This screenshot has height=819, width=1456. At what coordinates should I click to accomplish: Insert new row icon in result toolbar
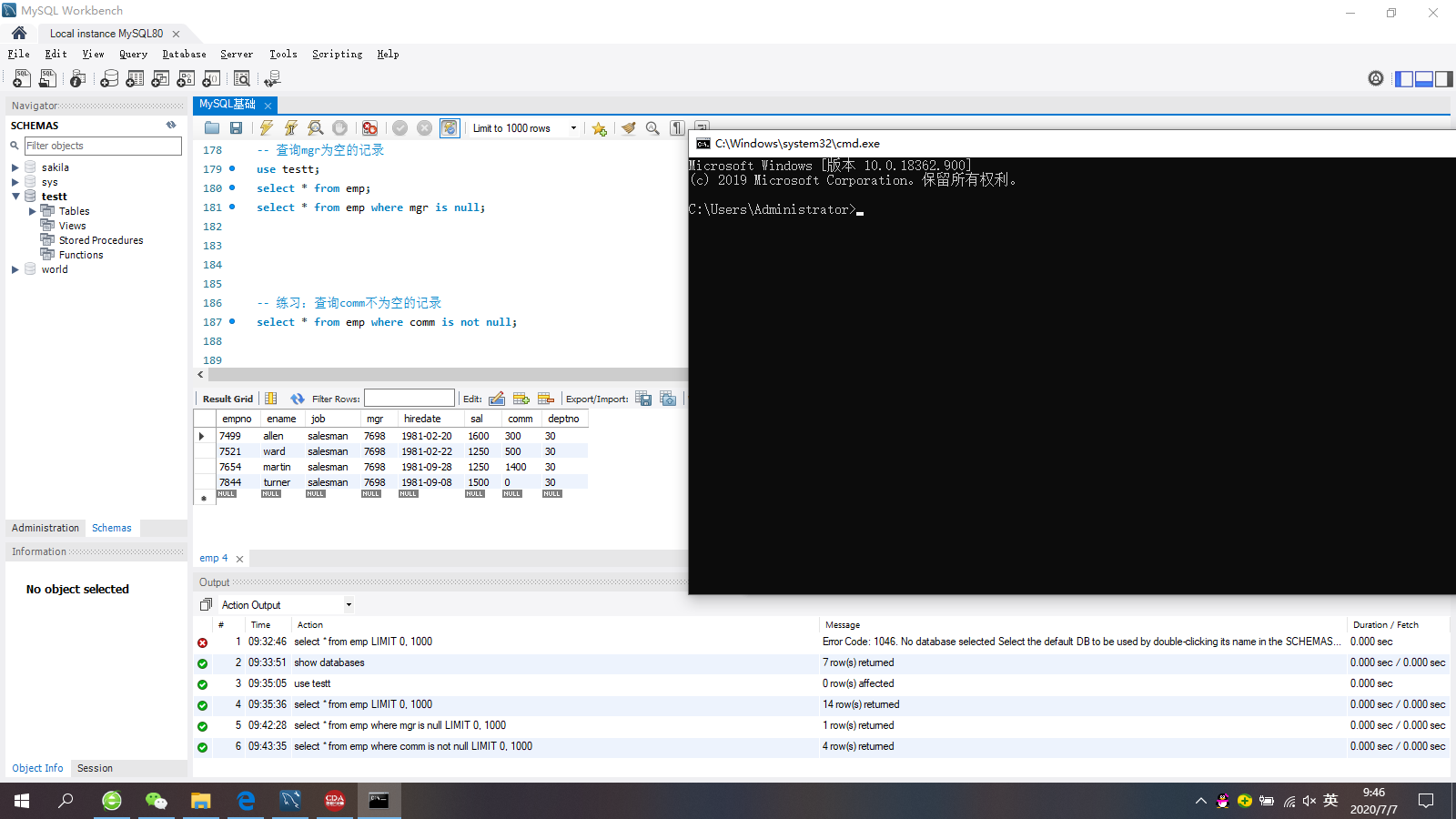point(521,399)
